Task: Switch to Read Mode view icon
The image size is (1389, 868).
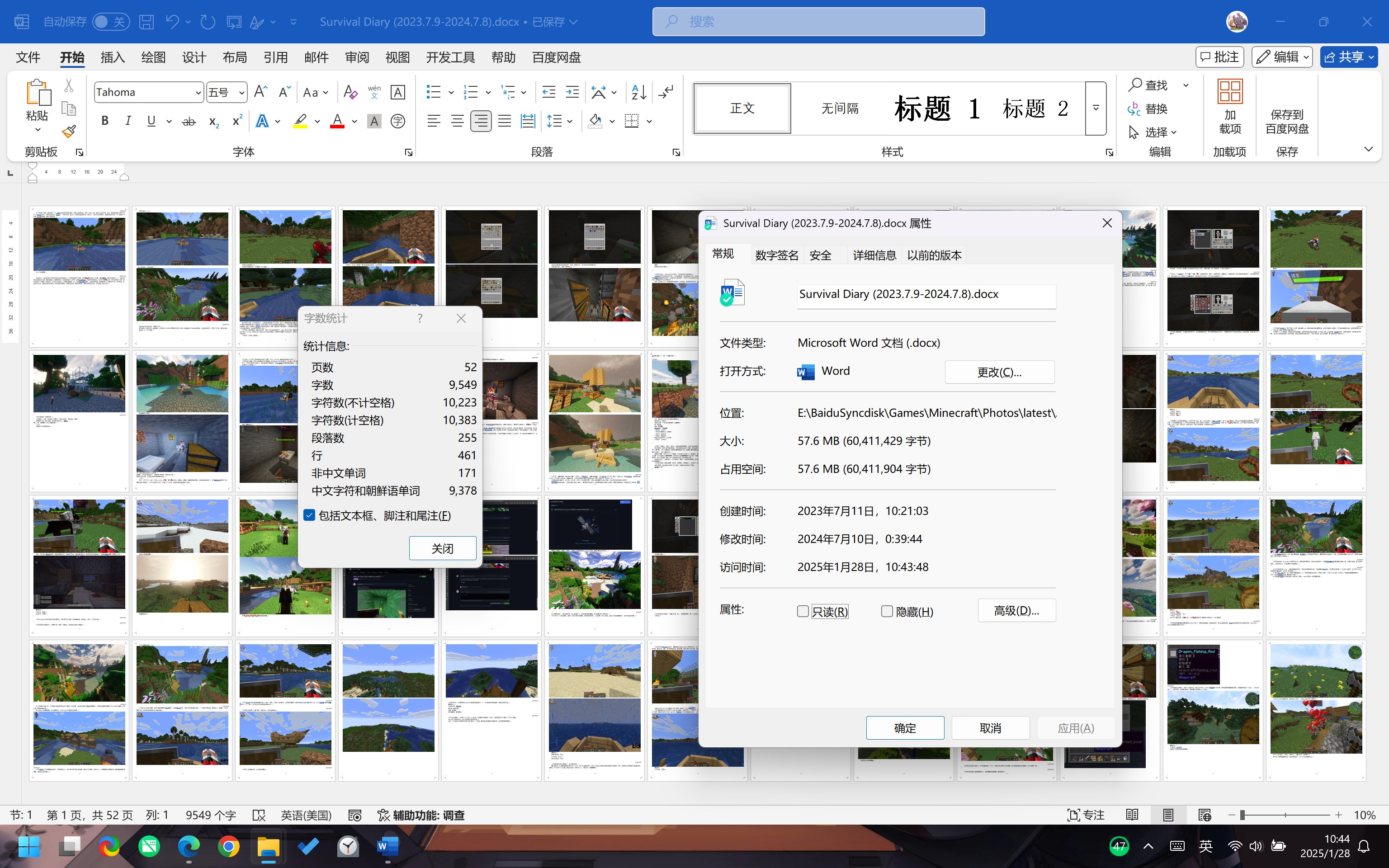Action: coord(1132,815)
